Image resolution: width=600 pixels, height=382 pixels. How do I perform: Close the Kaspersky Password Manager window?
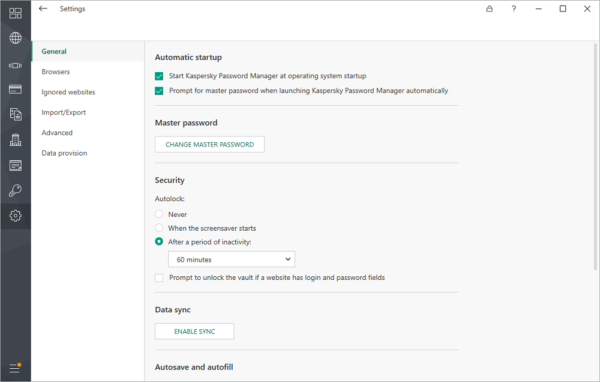(587, 8)
